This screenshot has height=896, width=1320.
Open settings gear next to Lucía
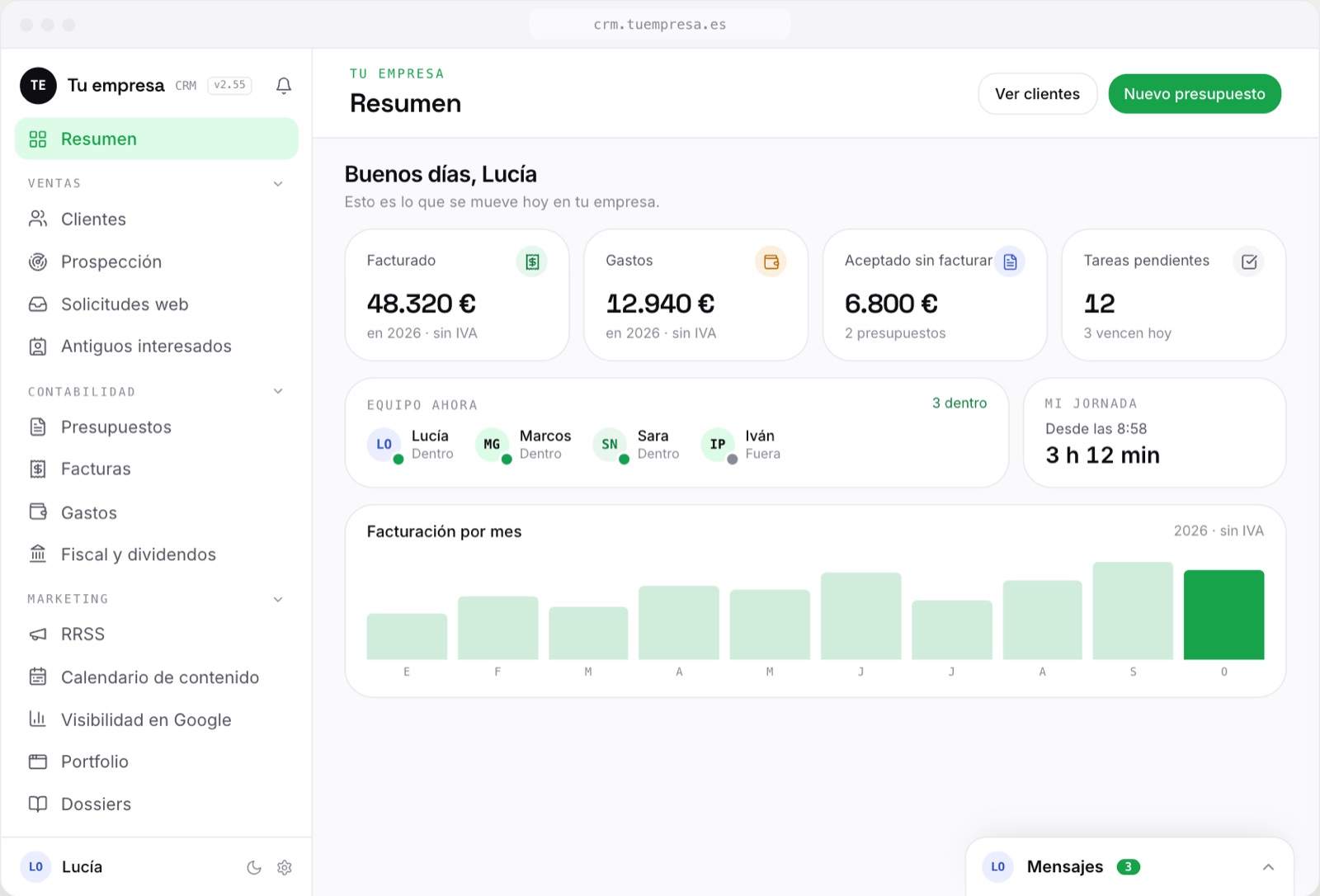point(285,867)
